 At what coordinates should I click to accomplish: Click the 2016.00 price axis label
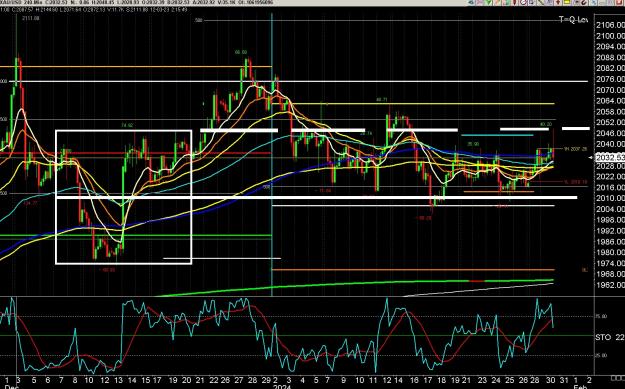tap(610, 187)
